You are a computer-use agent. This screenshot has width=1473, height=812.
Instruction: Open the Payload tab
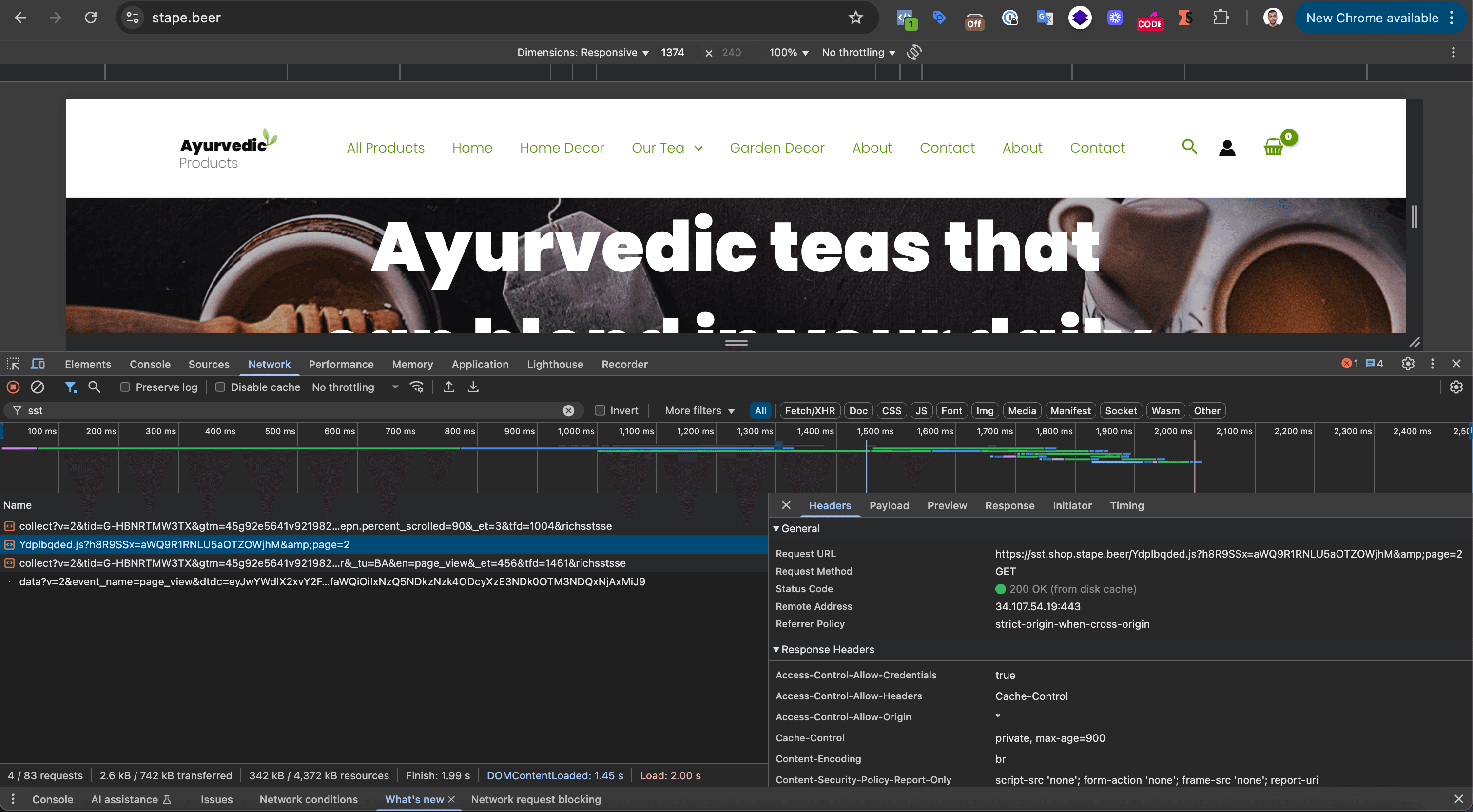[889, 505]
